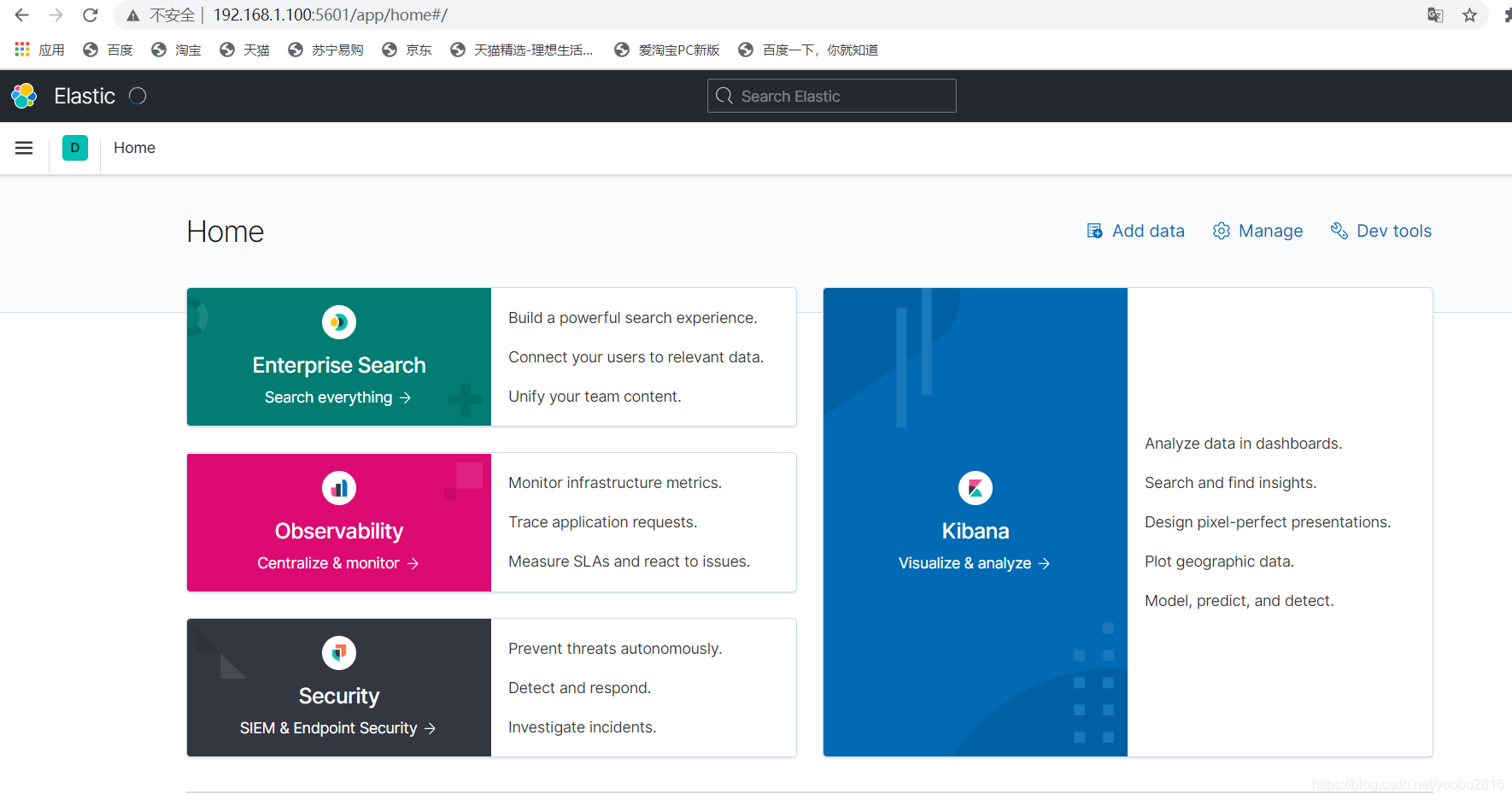Click the Add data icon

[x=1094, y=231]
